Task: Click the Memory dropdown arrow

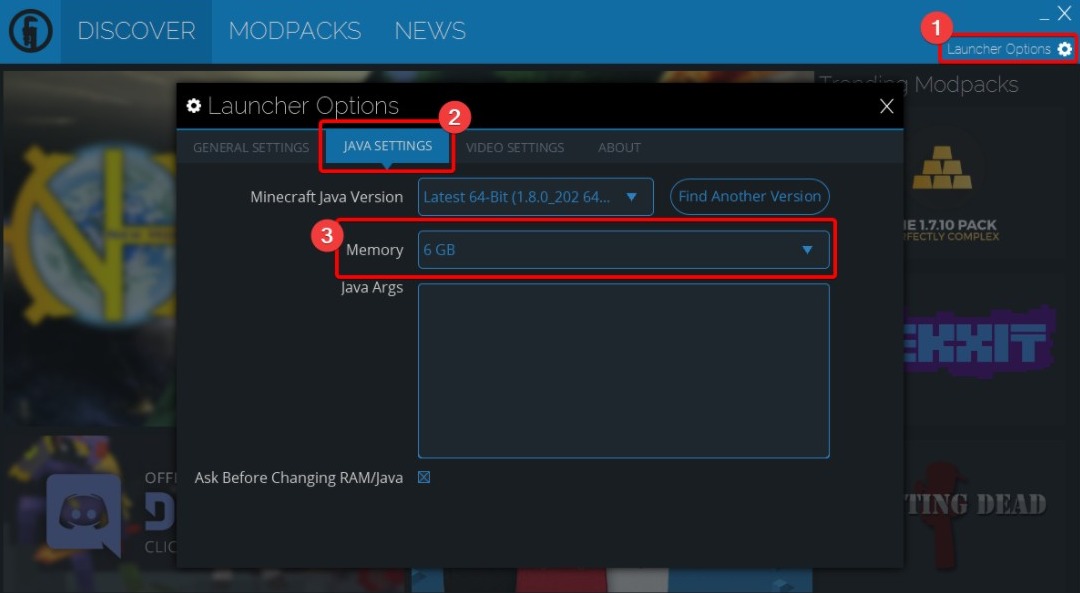Action: pos(807,250)
